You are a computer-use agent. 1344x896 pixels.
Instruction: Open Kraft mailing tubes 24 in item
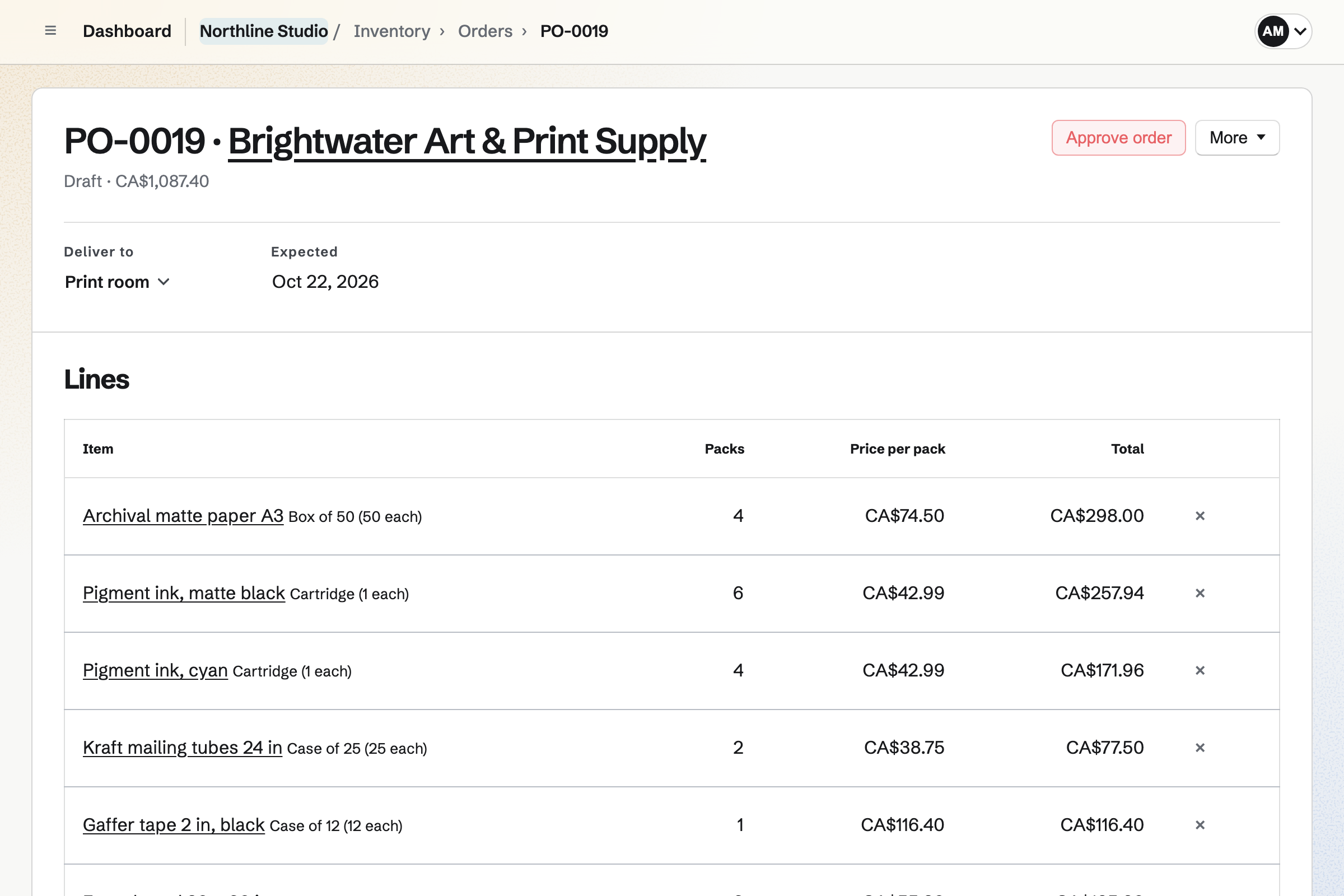click(x=183, y=747)
